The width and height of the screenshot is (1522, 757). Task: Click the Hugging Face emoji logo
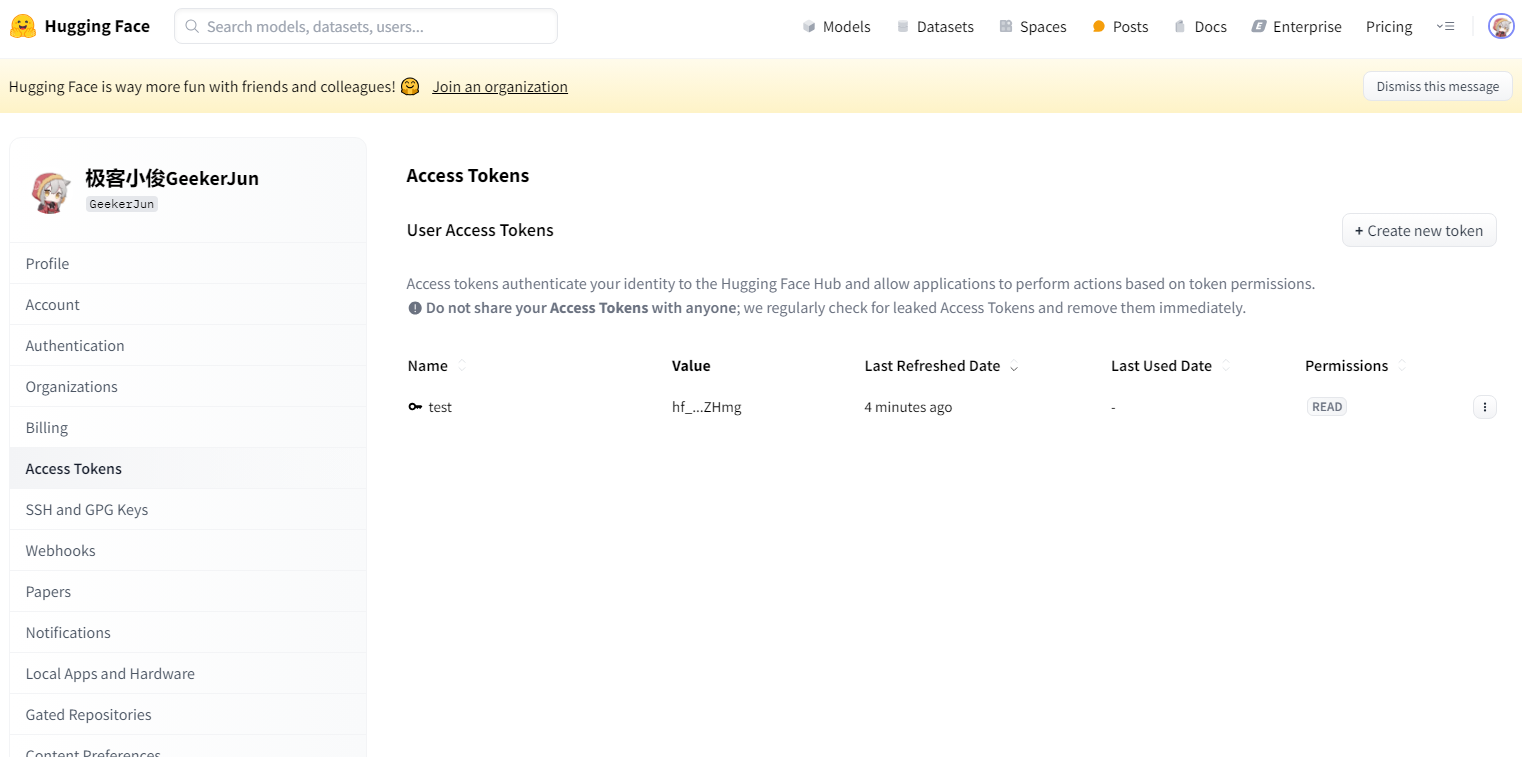(23, 26)
